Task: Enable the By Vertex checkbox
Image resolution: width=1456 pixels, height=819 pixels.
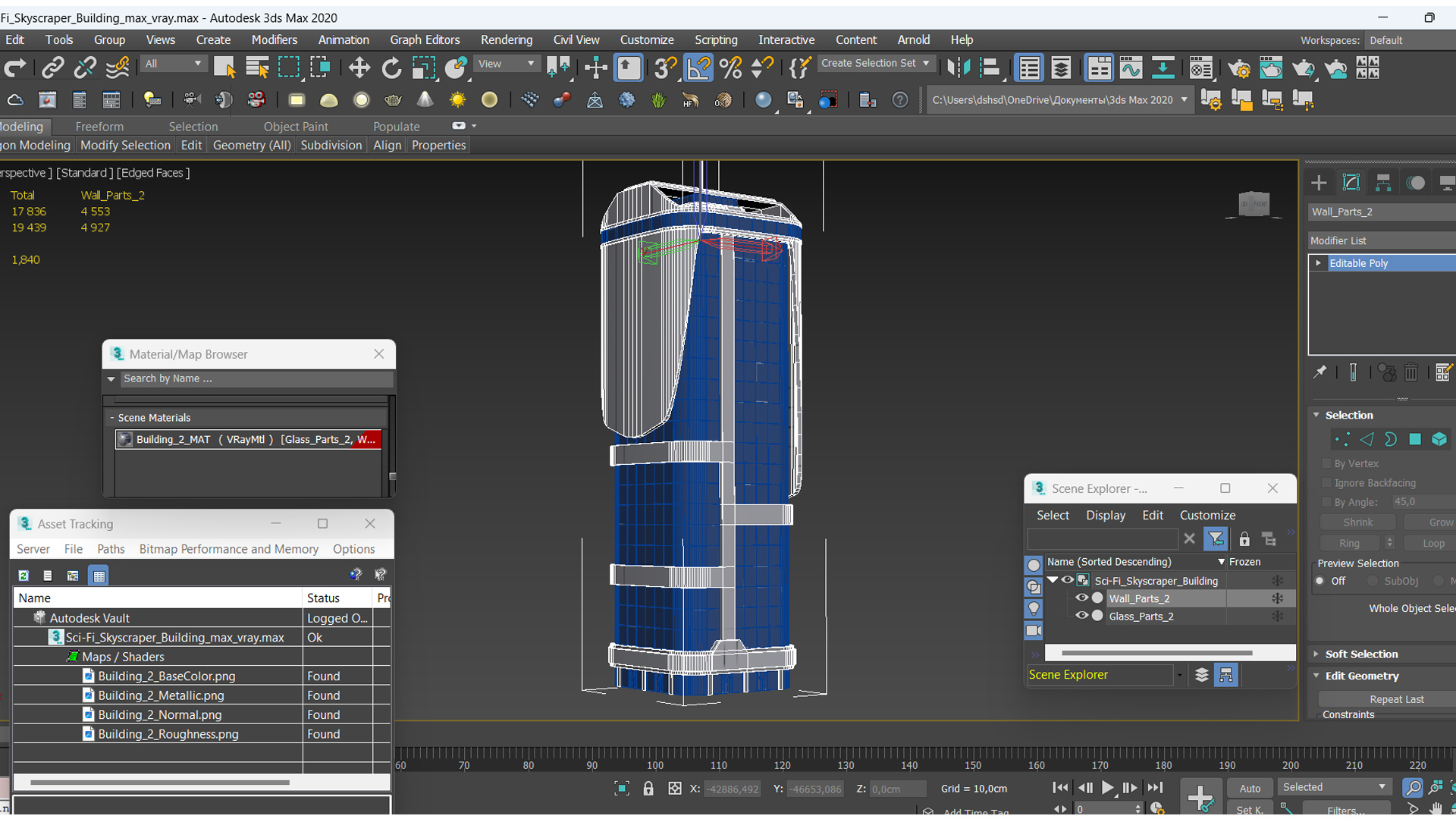Action: (1326, 463)
